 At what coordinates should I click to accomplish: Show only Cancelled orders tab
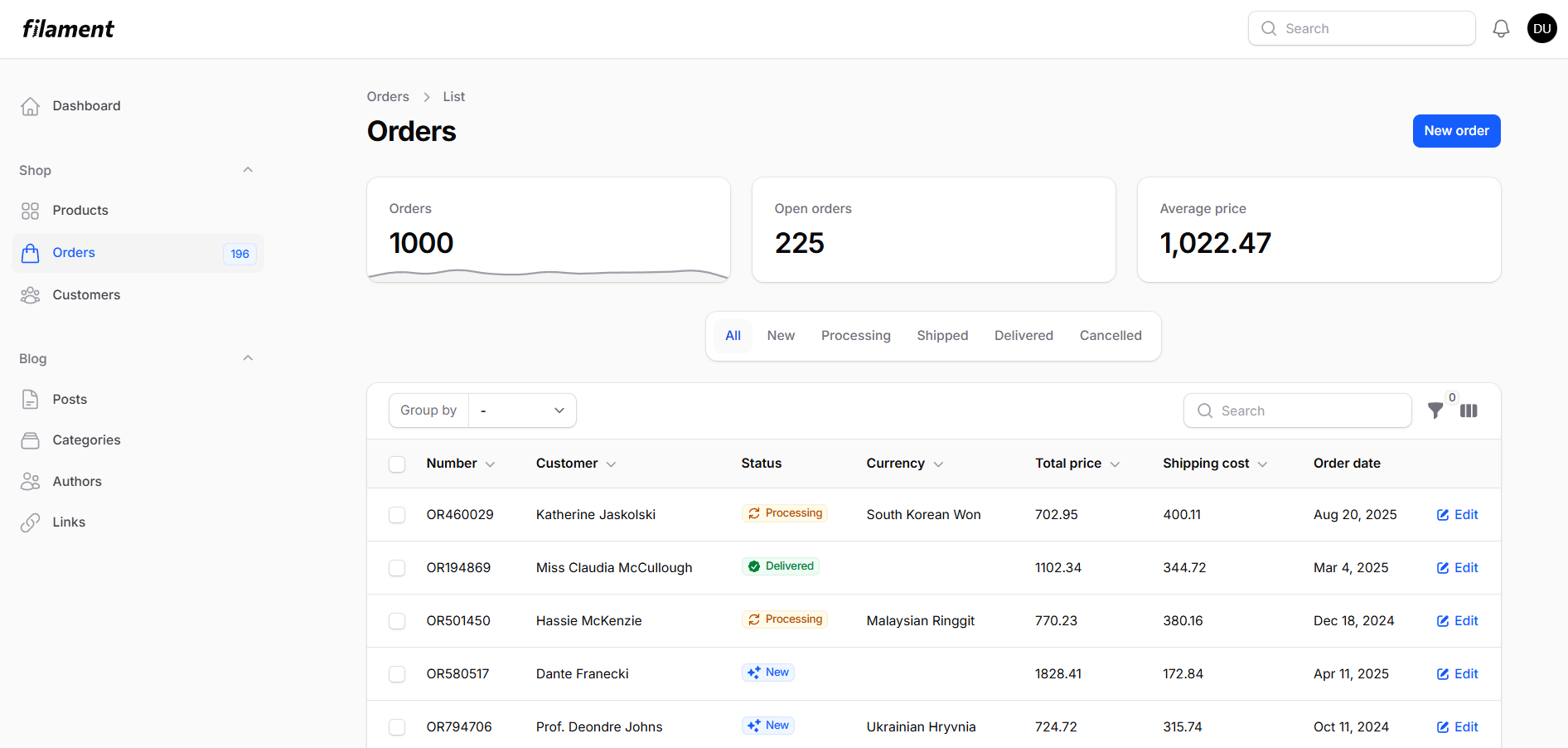[1110, 336]
